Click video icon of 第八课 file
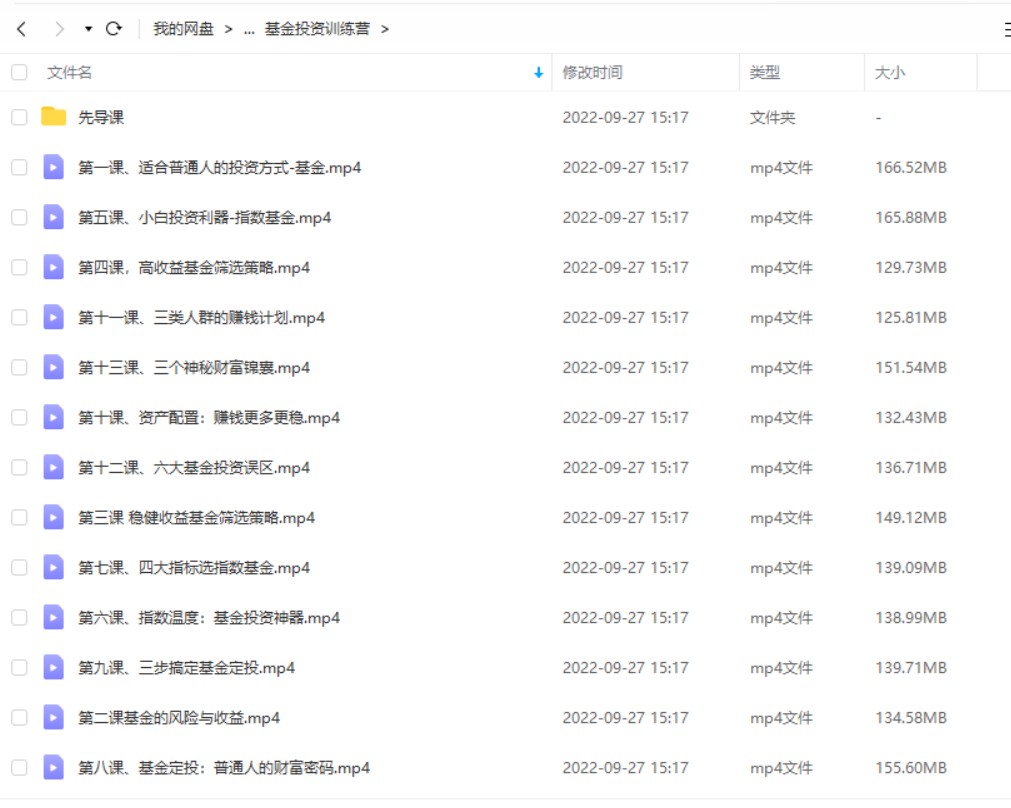 click(54, 767)
